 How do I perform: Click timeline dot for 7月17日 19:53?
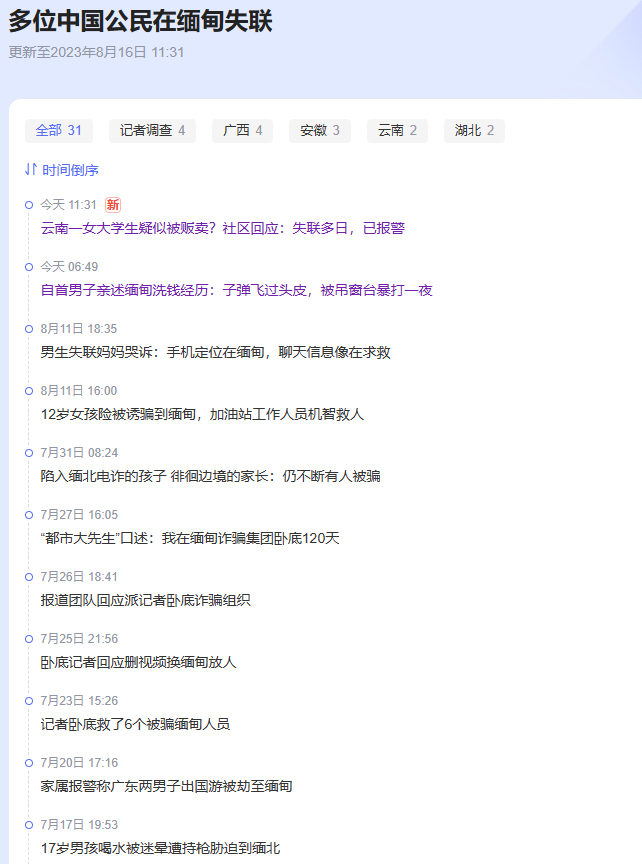(29, 825)
